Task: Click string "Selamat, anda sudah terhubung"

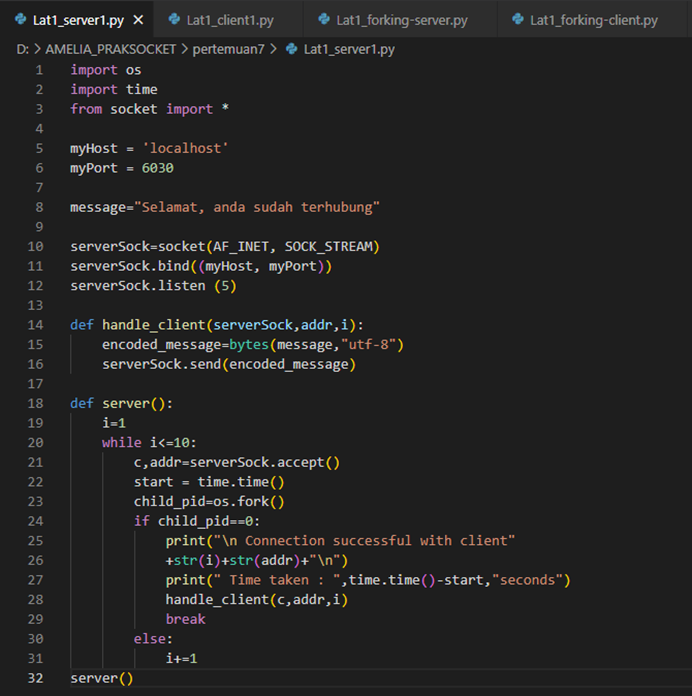Action: click(257, 207)
